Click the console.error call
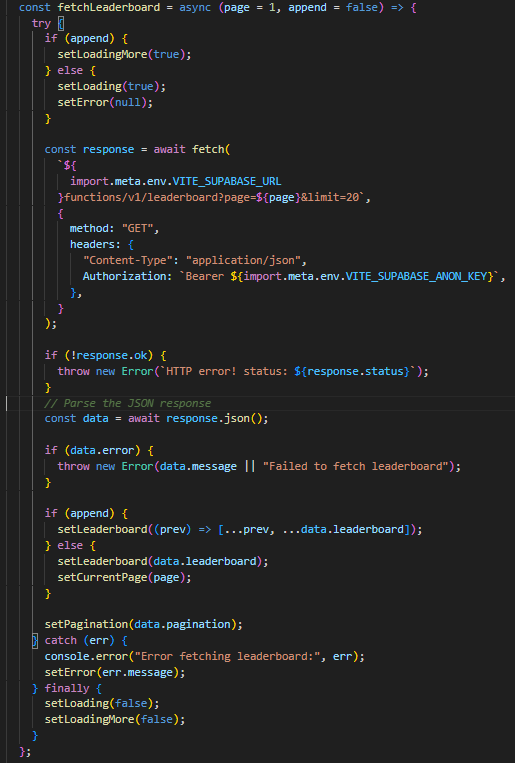Image resolution: width=515 pixels, height=763 pixels. coord(204,656)
